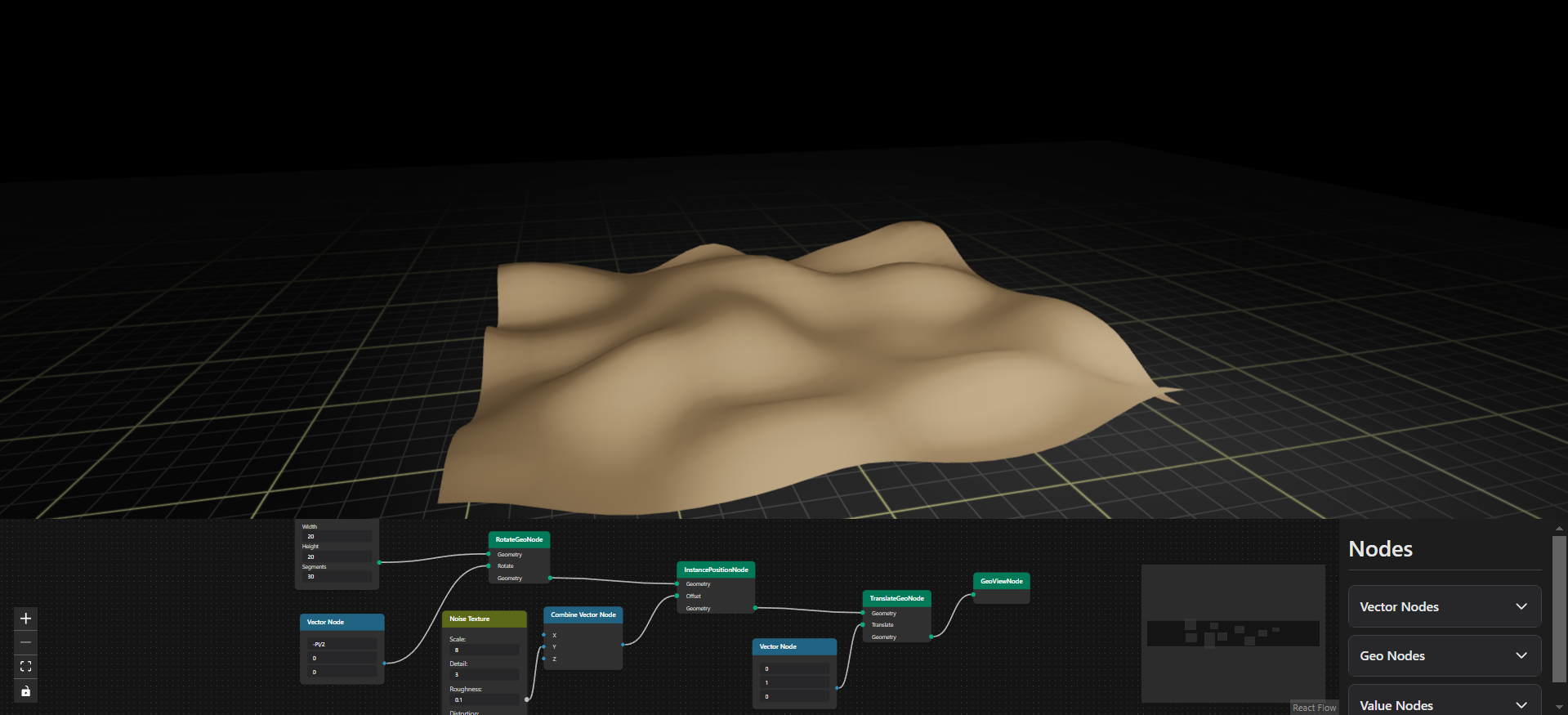
Task: Toggle node canvas interactivity lock
Action: pos(25,690)
